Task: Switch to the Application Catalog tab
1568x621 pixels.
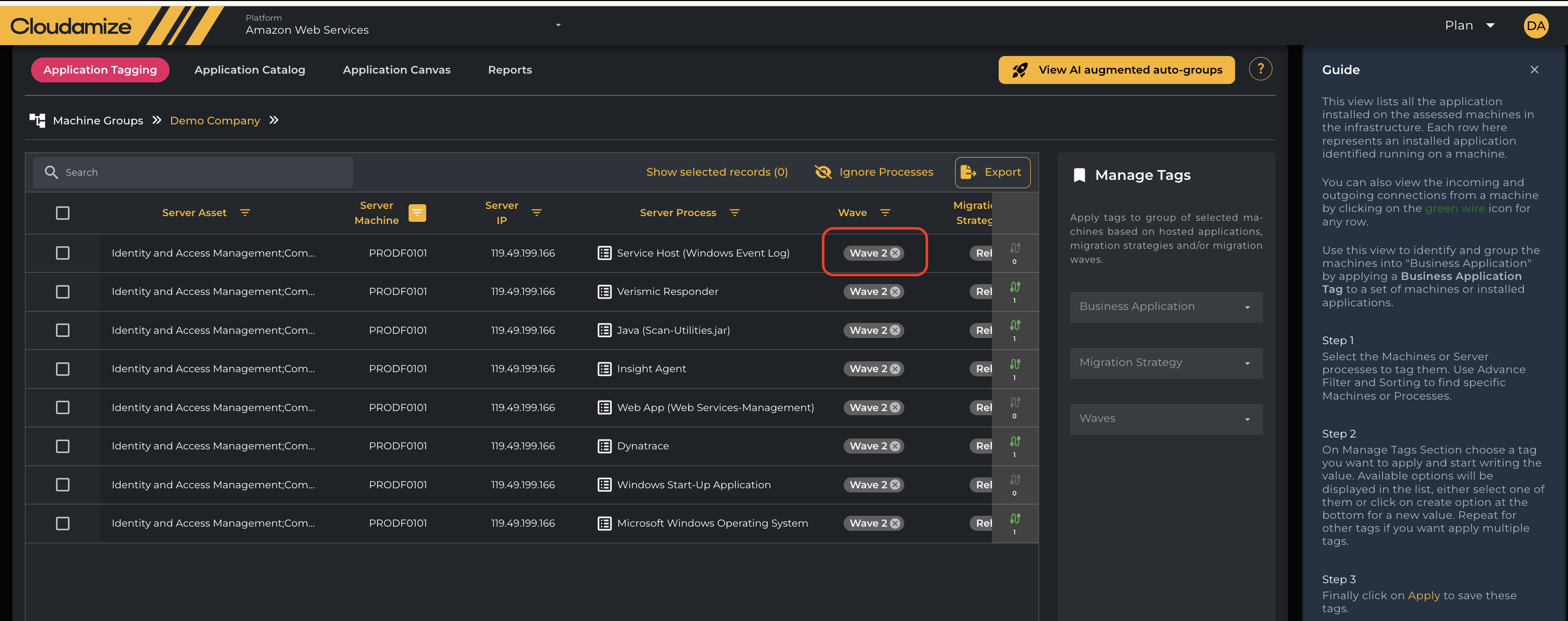Action: point(249,70)
